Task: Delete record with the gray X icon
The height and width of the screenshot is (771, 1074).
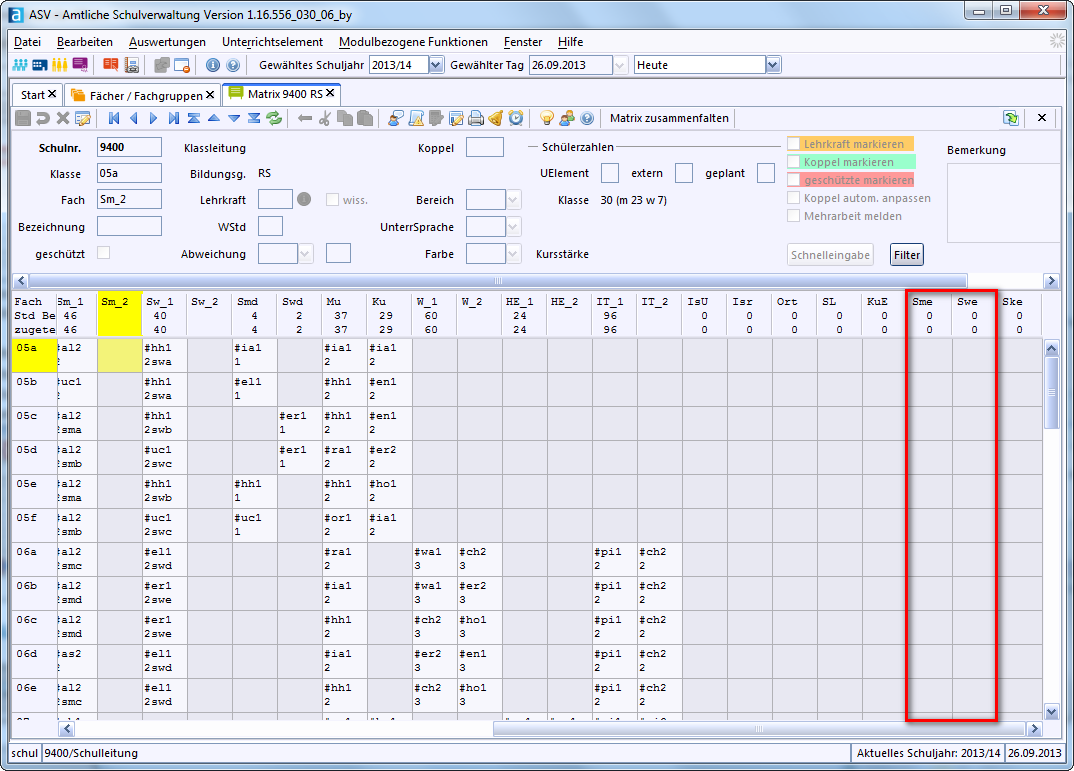Action: tap(62, 118)
